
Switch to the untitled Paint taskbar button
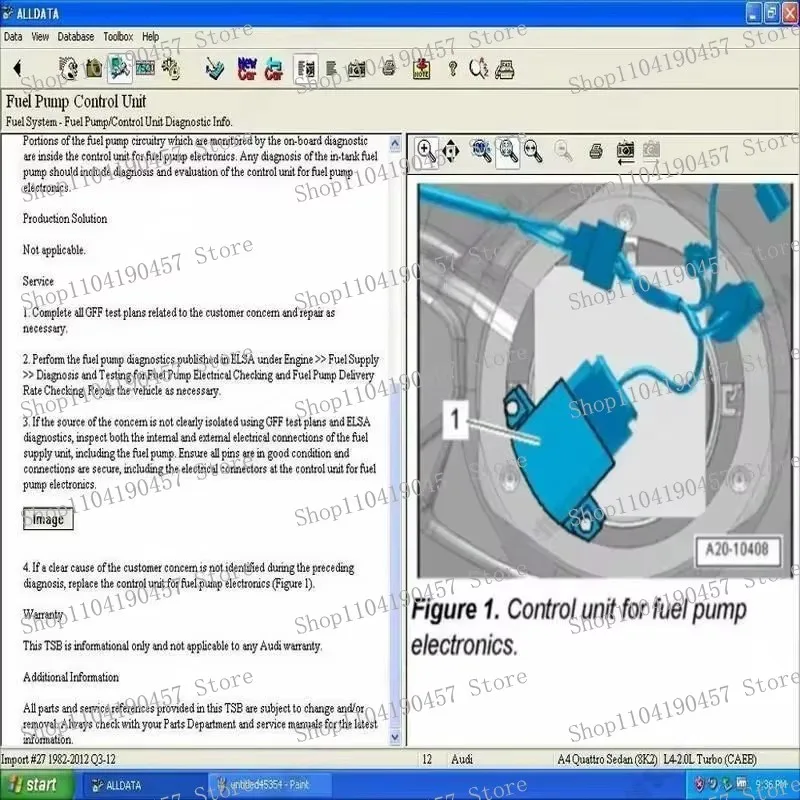270,785
